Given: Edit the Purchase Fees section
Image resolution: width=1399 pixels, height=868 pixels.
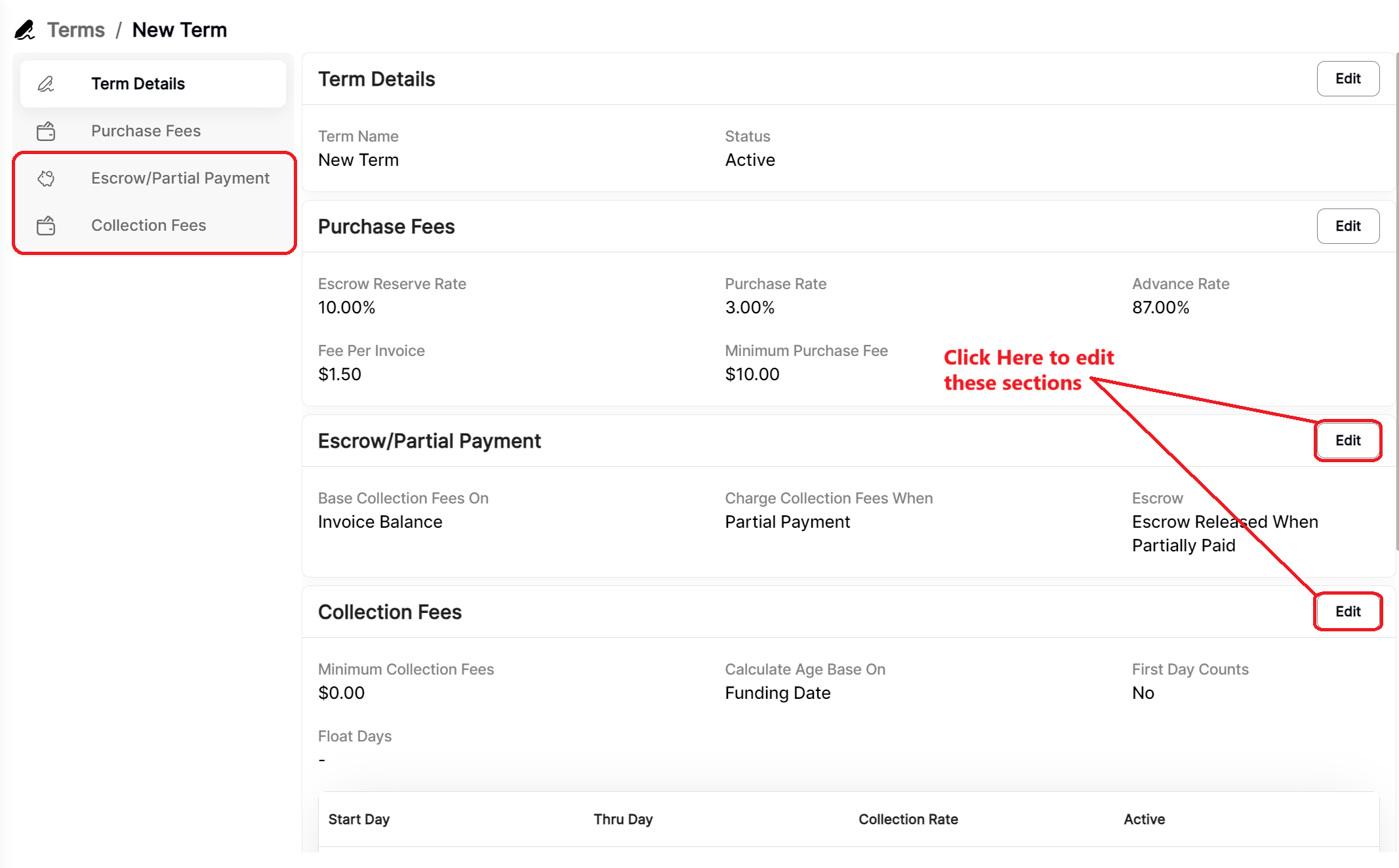Looking at the screenshot, I should click(x=1347, y=226).
